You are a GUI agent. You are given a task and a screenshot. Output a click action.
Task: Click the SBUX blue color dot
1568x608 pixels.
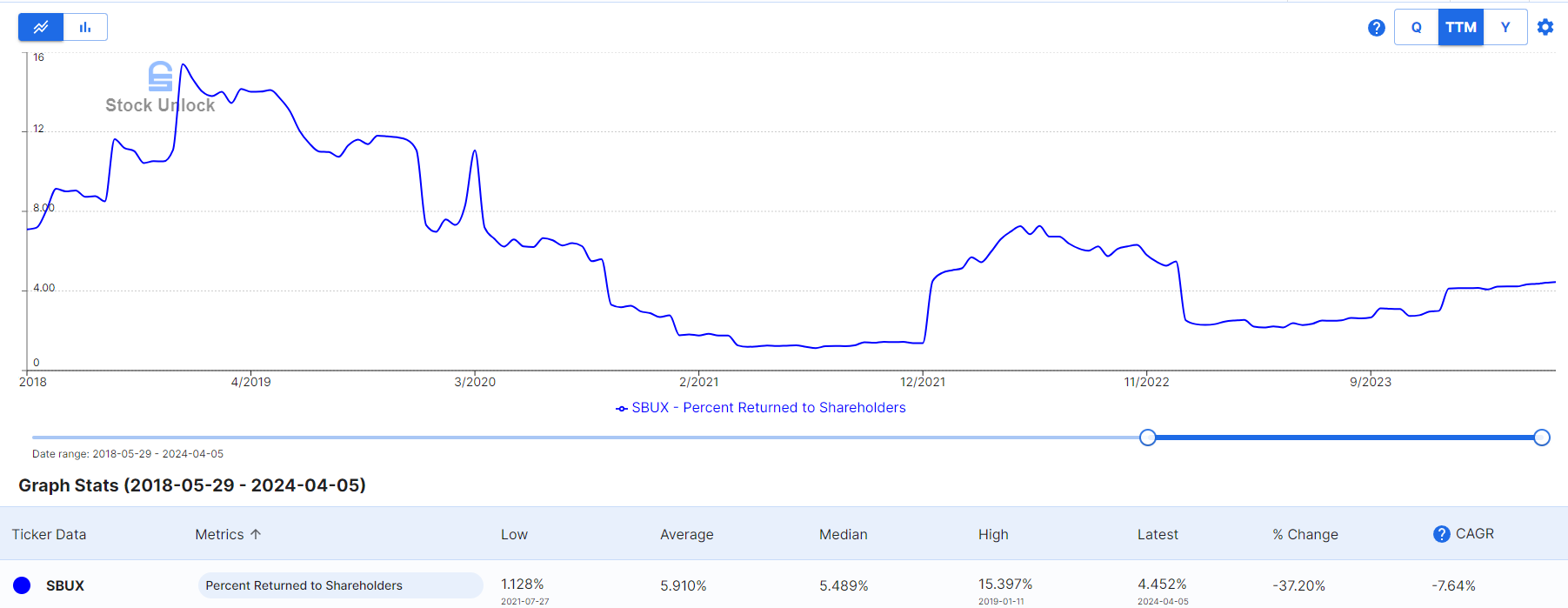click(x=22, y=585)
